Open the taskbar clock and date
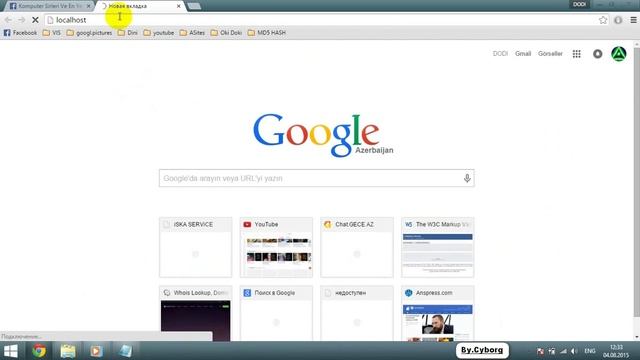The width and height of the screenshot is (640, 360). [x=616, y=351]
